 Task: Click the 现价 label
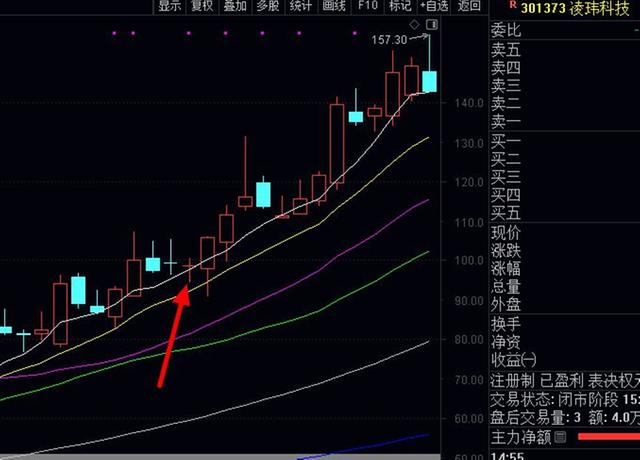(506, 233)
